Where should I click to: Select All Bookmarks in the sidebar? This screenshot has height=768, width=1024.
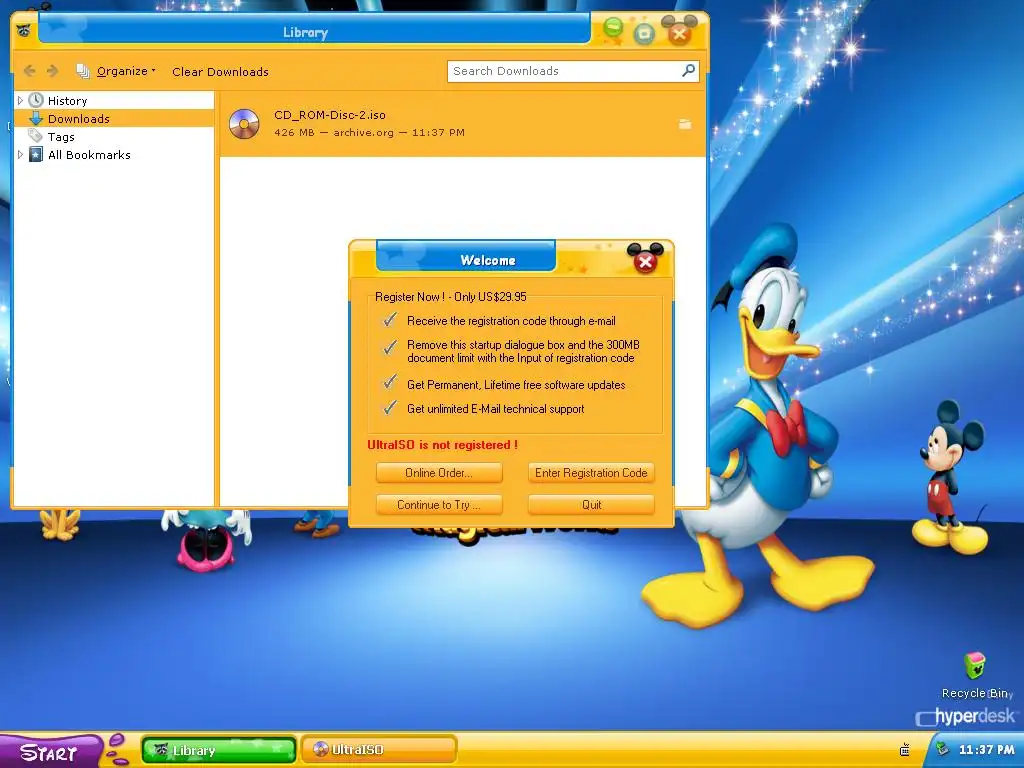pos(89,155)
